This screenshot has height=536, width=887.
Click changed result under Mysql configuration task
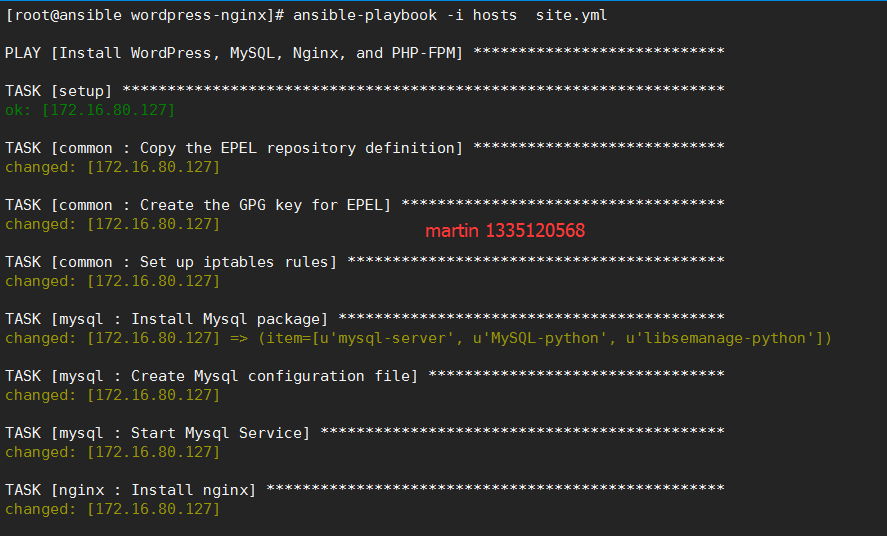pyautogui.click(x=113, y=395)
